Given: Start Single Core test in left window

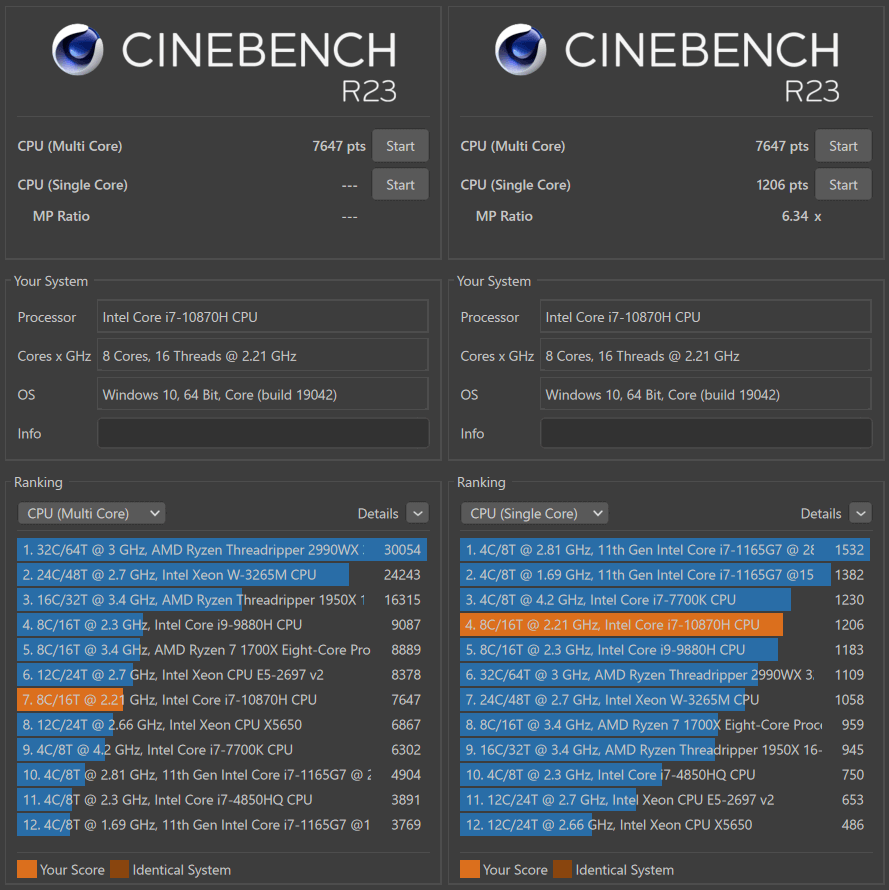Looking at the screenshot, I should (x=400, y=184).
